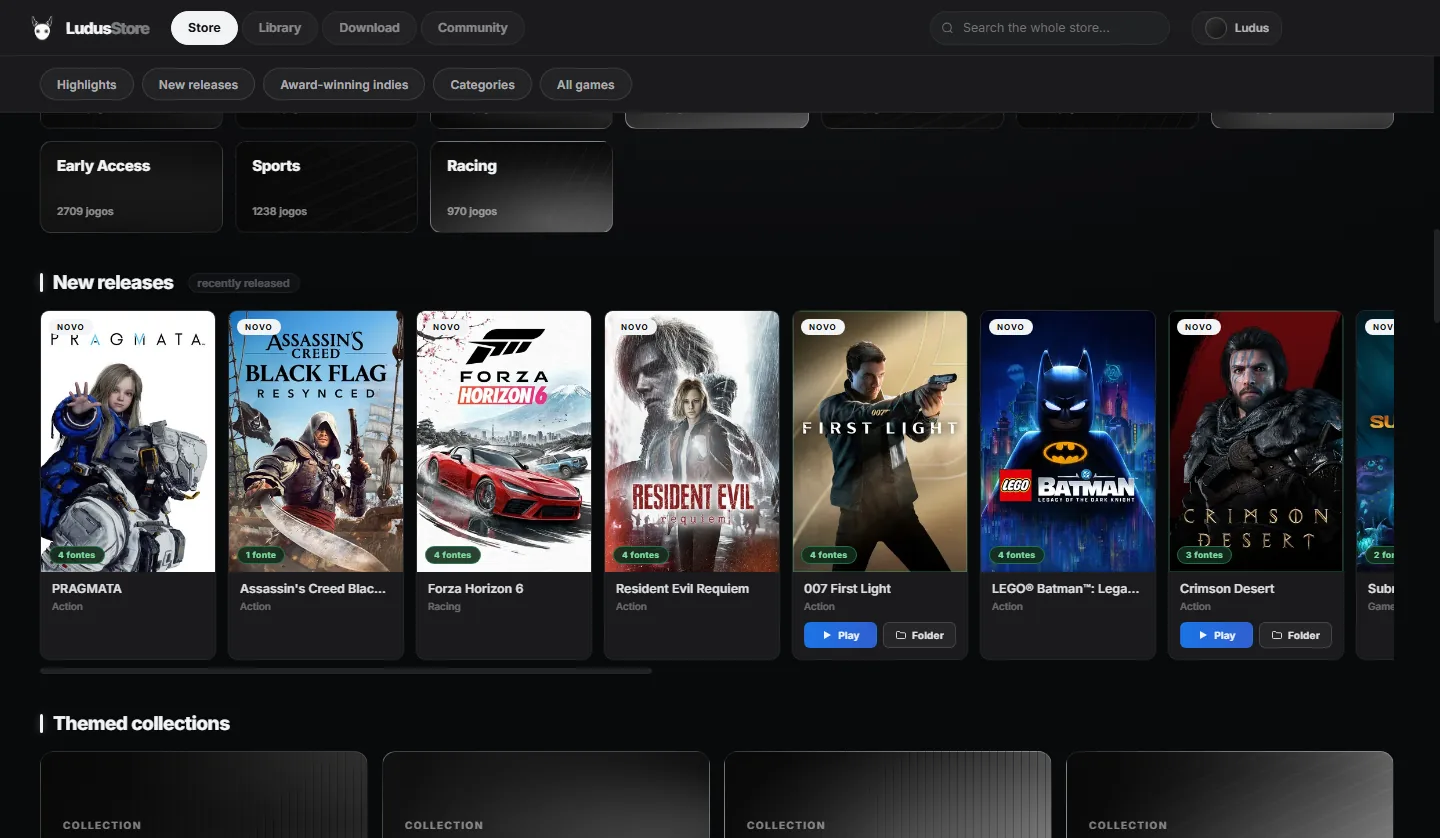Open the 007 First Light folder
The image size is (1440, 838).
click(x=919, y=635)
